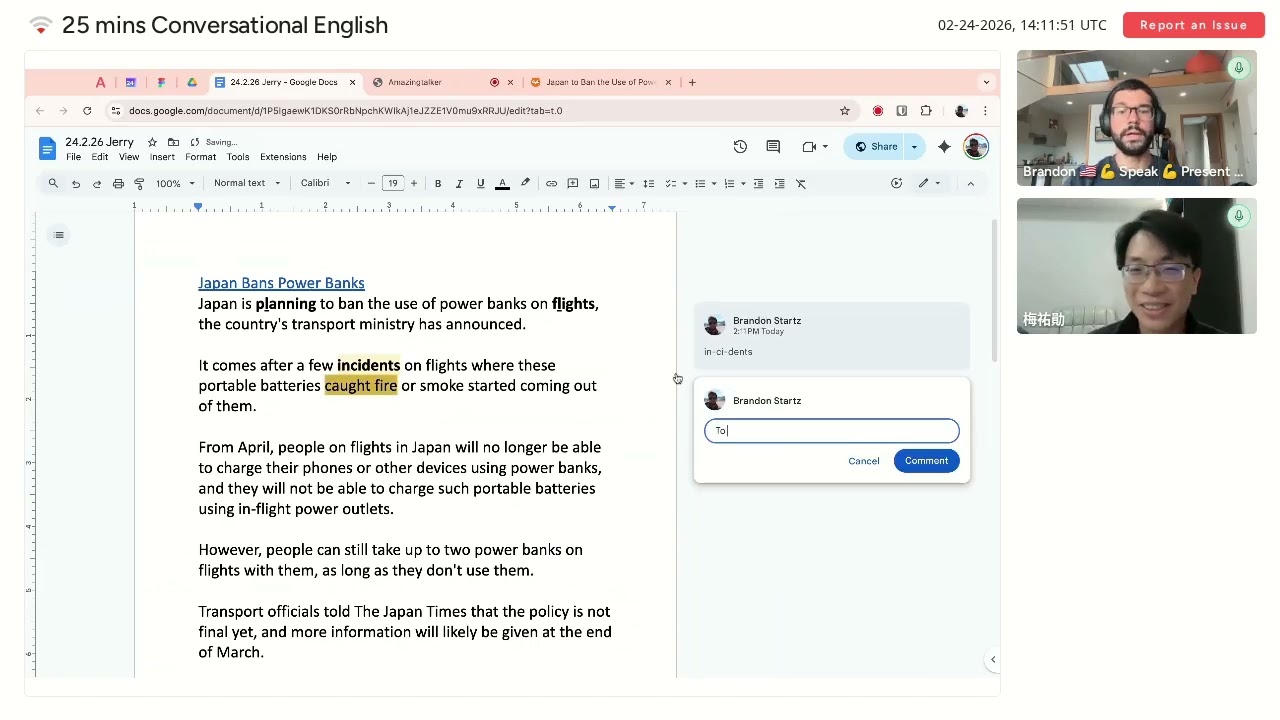Open the video call camera dropdown
This screenshot has height=720, width=1280.
coord(814,147)
